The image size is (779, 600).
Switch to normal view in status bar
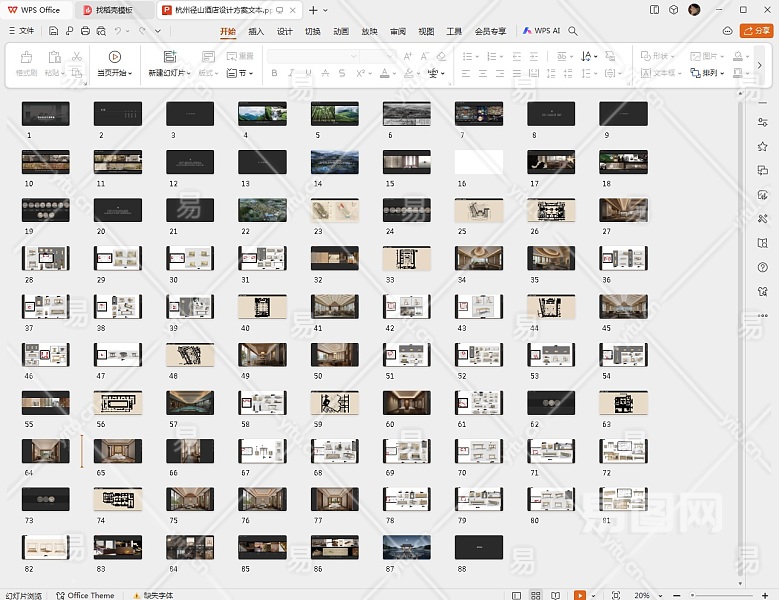coord(516,595)
